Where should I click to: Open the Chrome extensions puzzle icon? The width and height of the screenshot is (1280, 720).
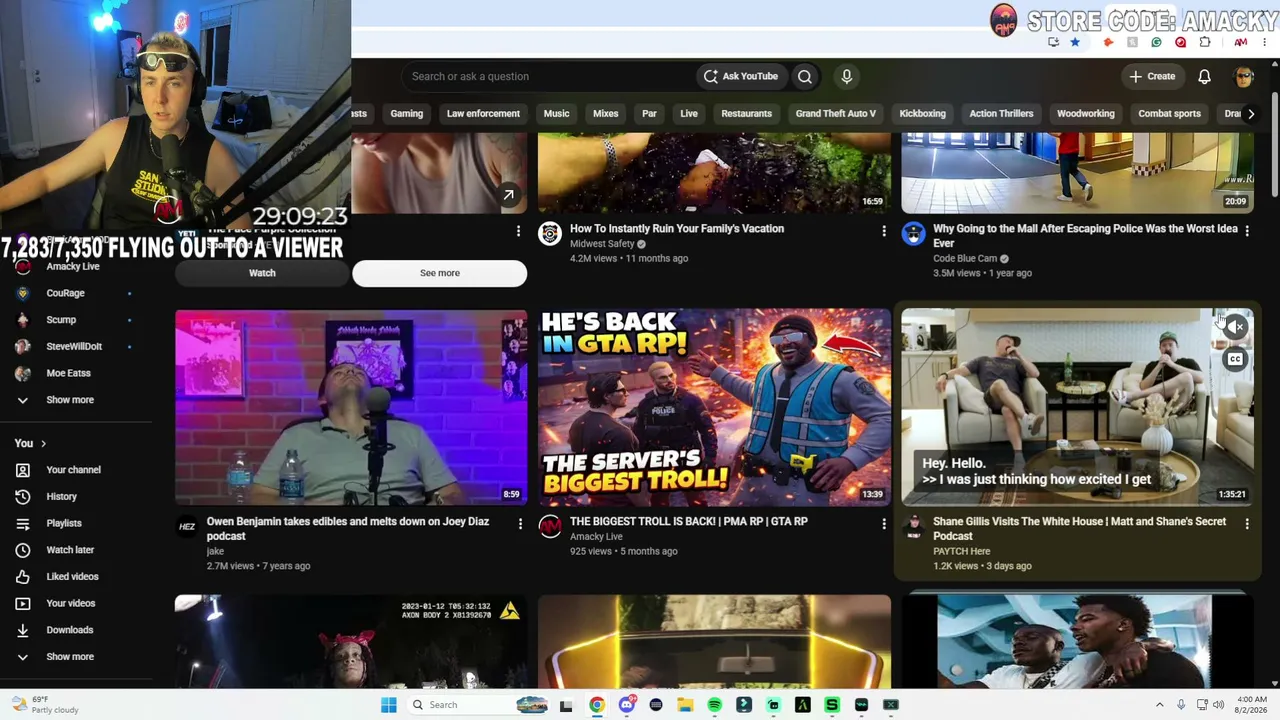pyautogui.click(x=1205, y=42)
